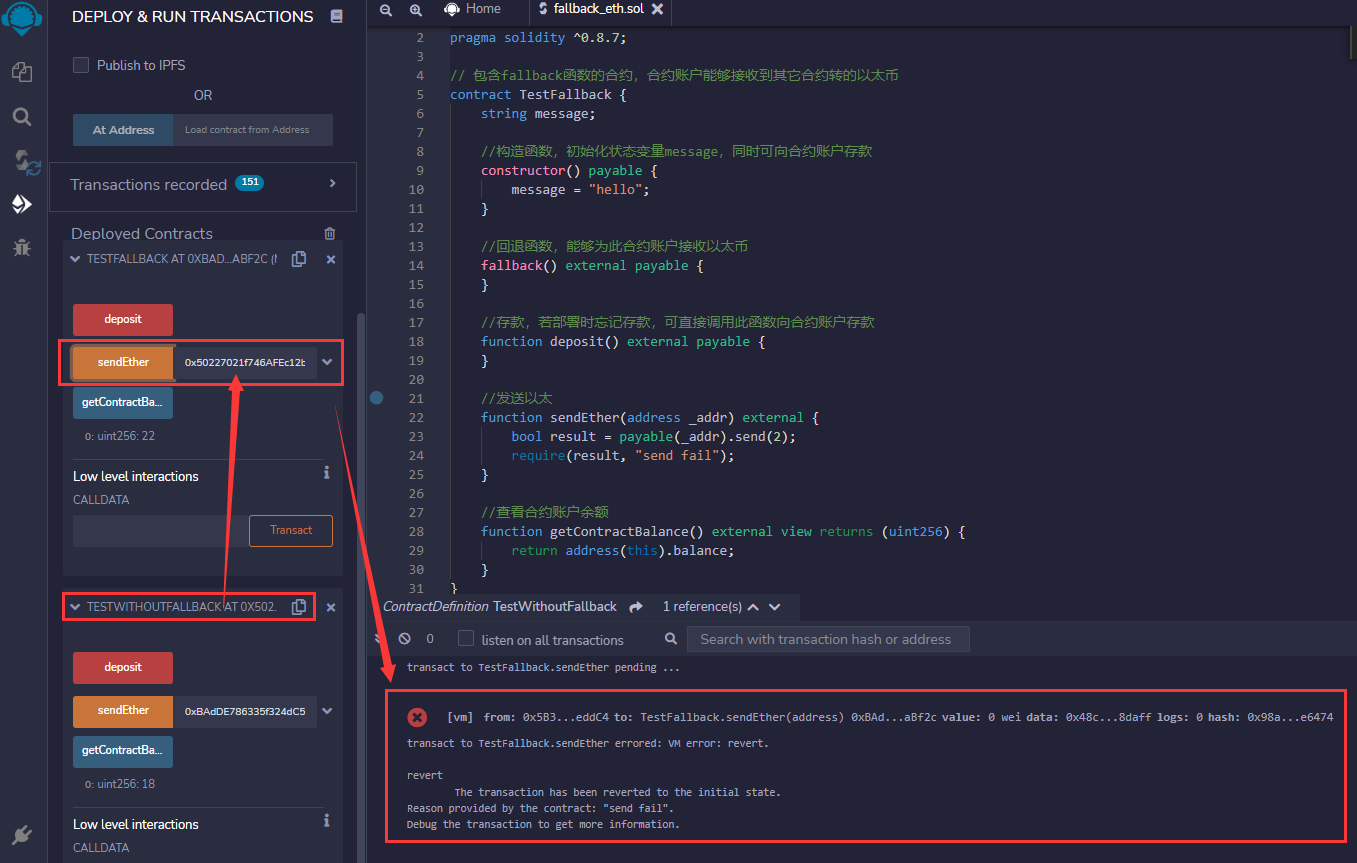The image size is (1357, 863).
Task: Click the Transact button under CALLDATA
Action: click(290, 531)
